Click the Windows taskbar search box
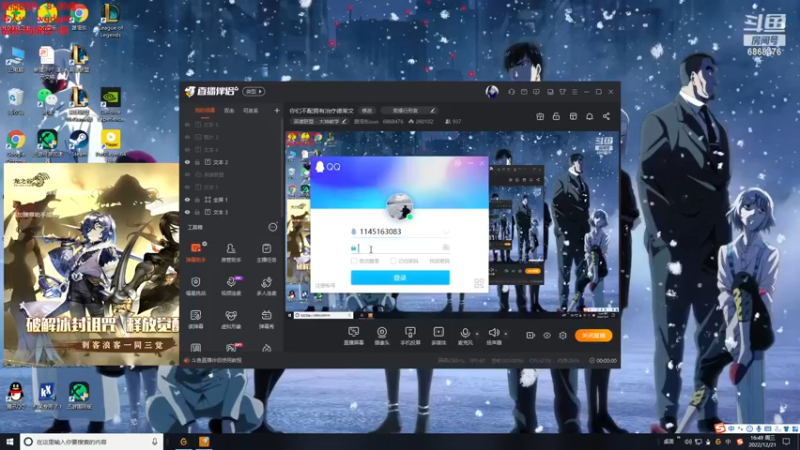 [92, 441]
